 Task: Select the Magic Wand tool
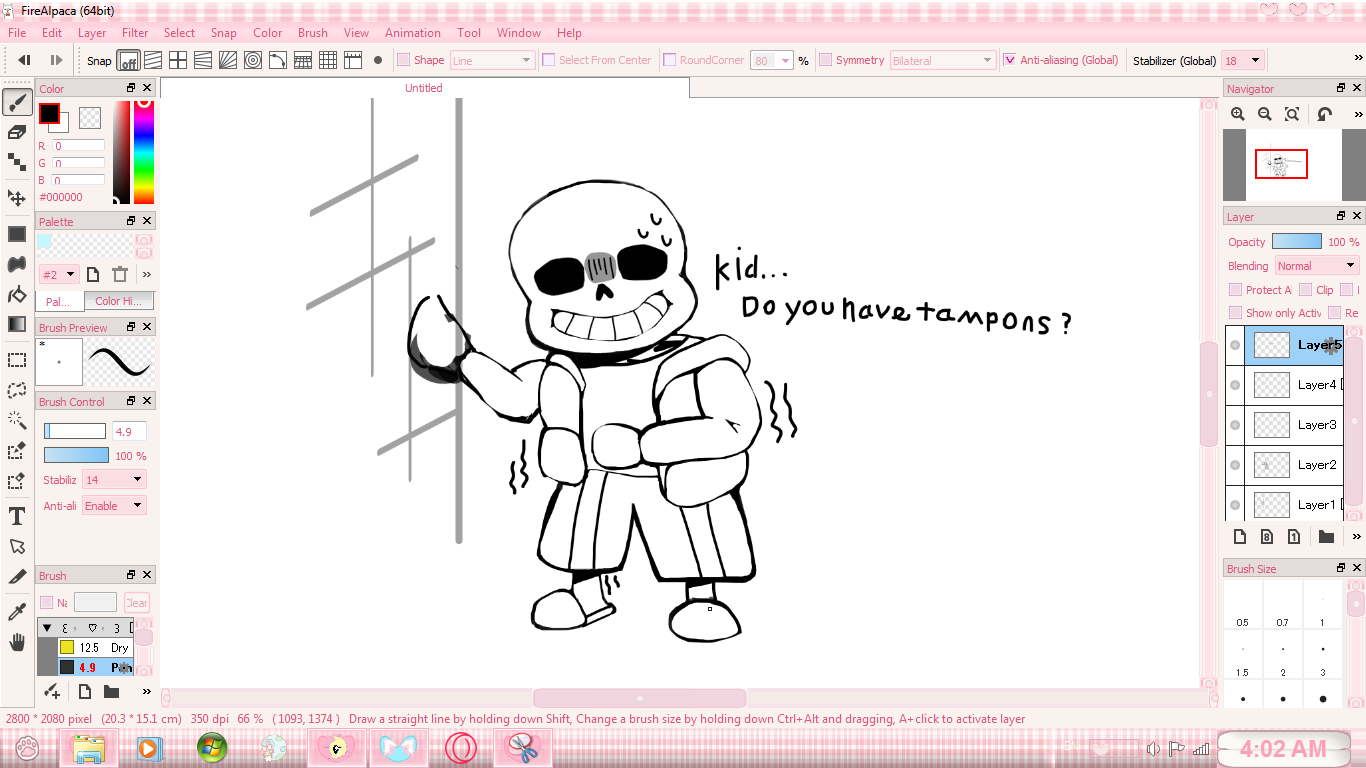point(17,420)
